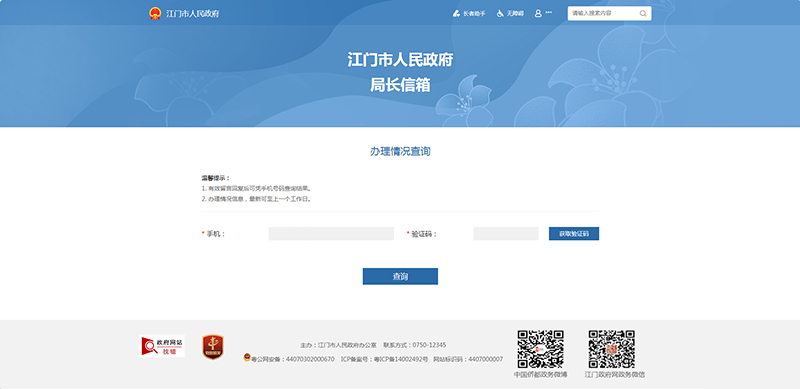800x389 pixels.
Task: Open the 粤公网安备 44070302000670 link
Action: pos(293,359)
